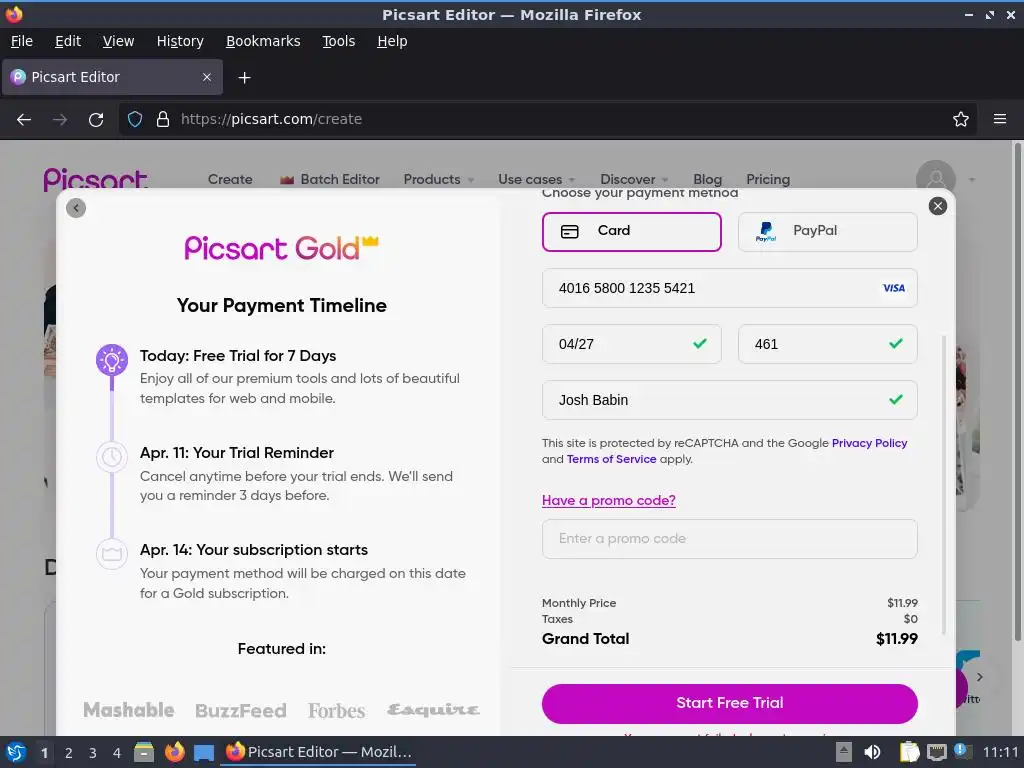Click the taskbar clock showing 11:11
The image size is (1024, 768).
coord(1000,752)
